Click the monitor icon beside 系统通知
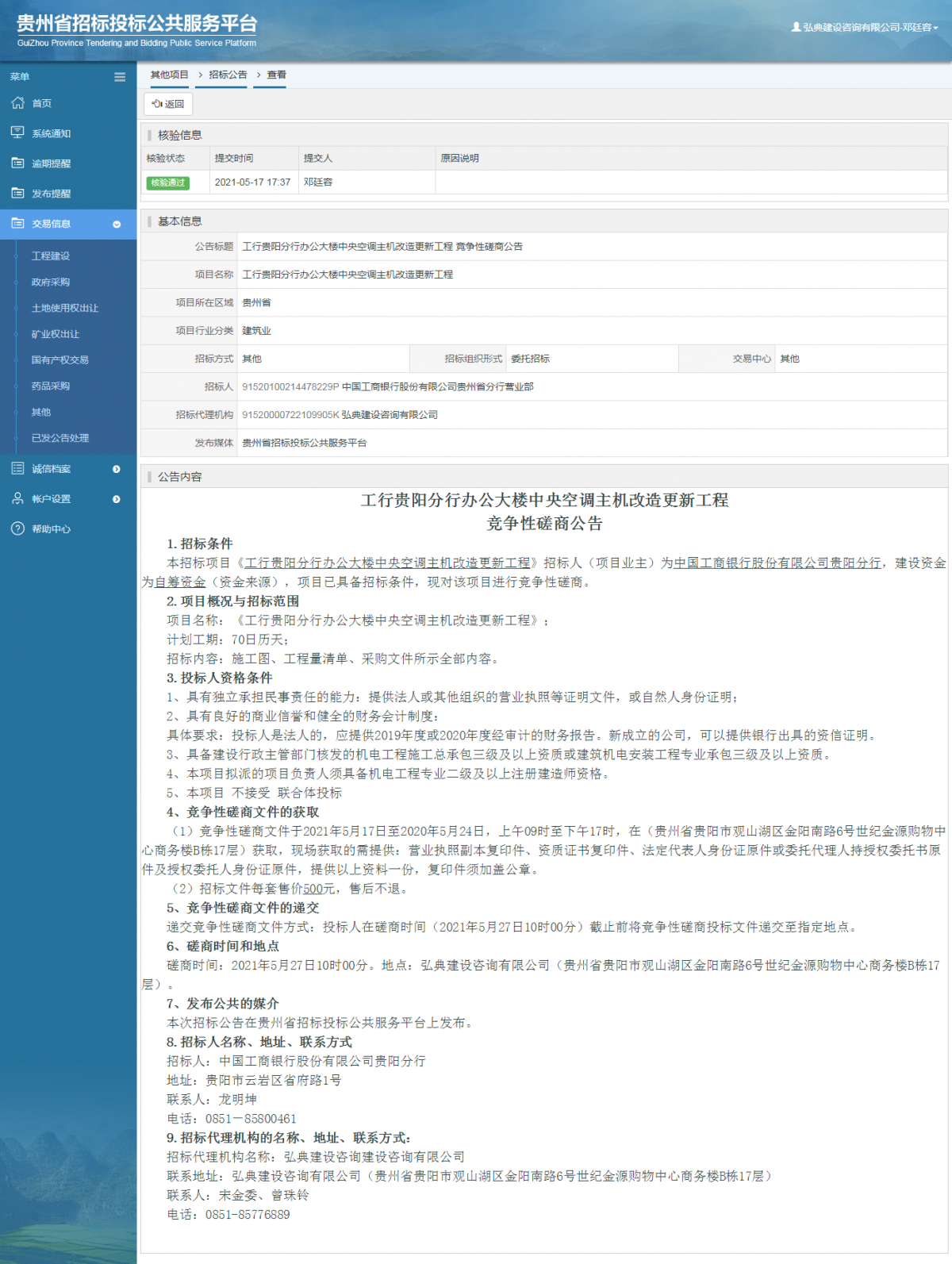Screen dimensions: 952x1264 click(17, 133)
